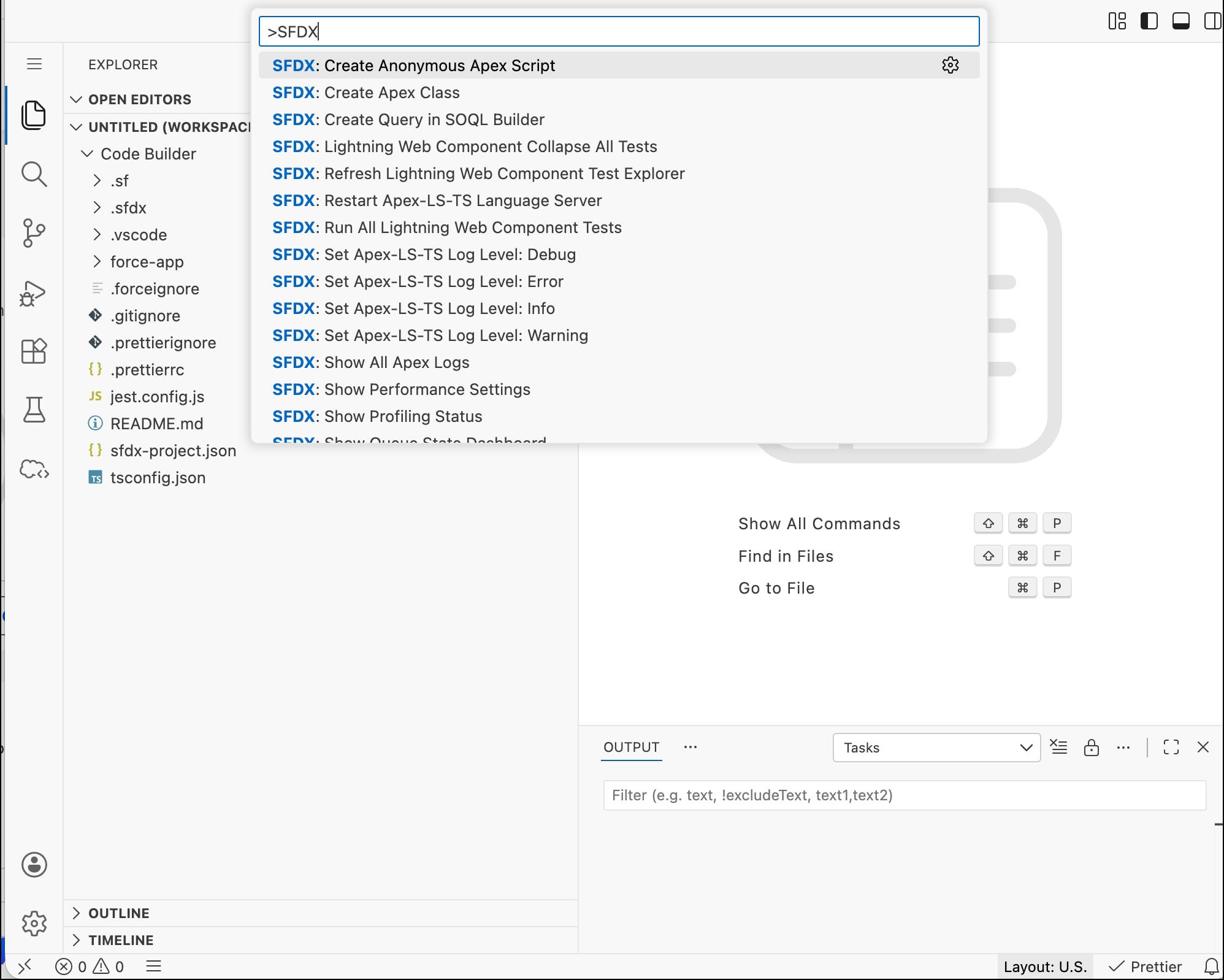Viewport: 1224px width, 980px height.
Task: Open the Accounts menu icon
Action: [34, 865]
